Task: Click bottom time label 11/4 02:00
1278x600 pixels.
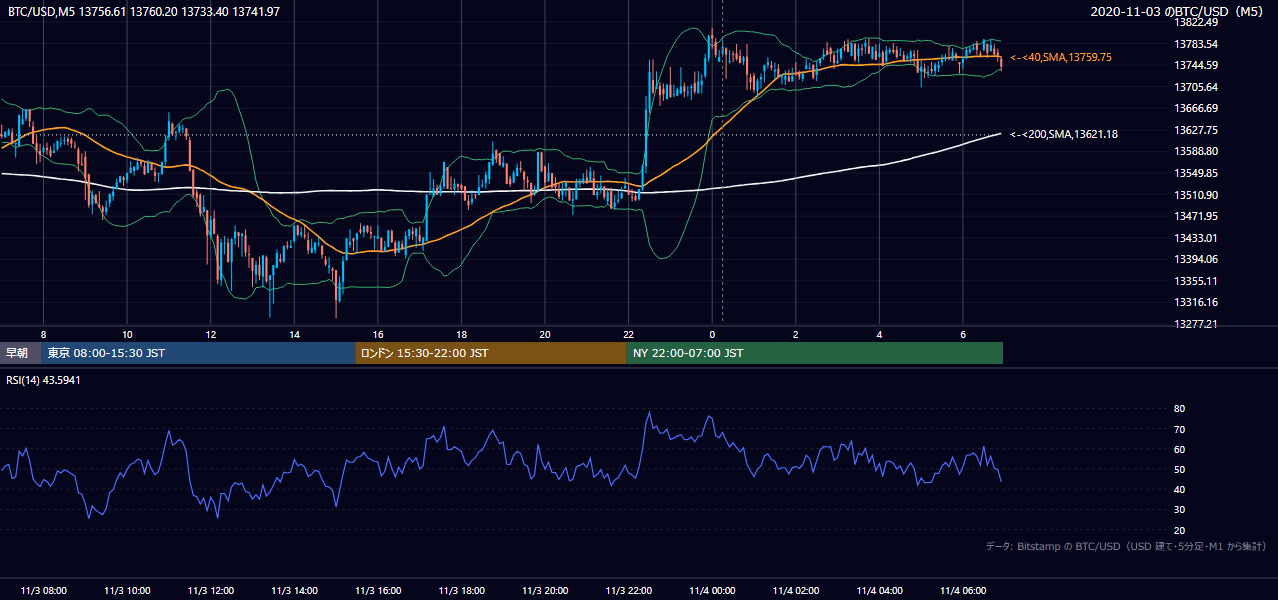Action: pos(796,591)
